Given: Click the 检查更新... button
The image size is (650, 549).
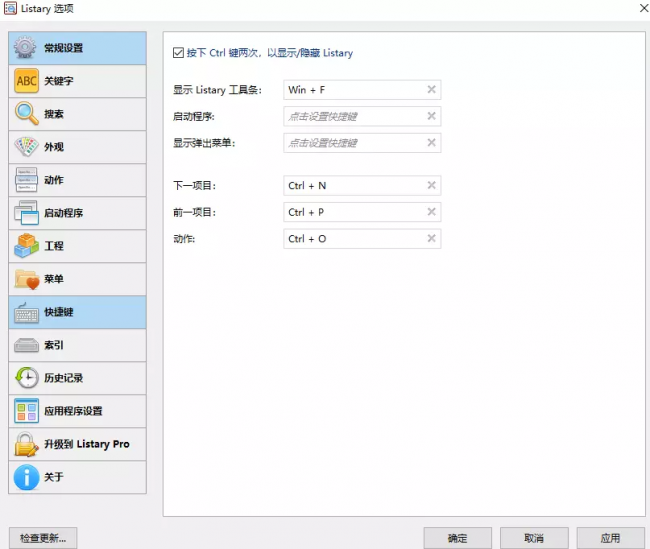Looking at the screenshot, I should point(43,538).
